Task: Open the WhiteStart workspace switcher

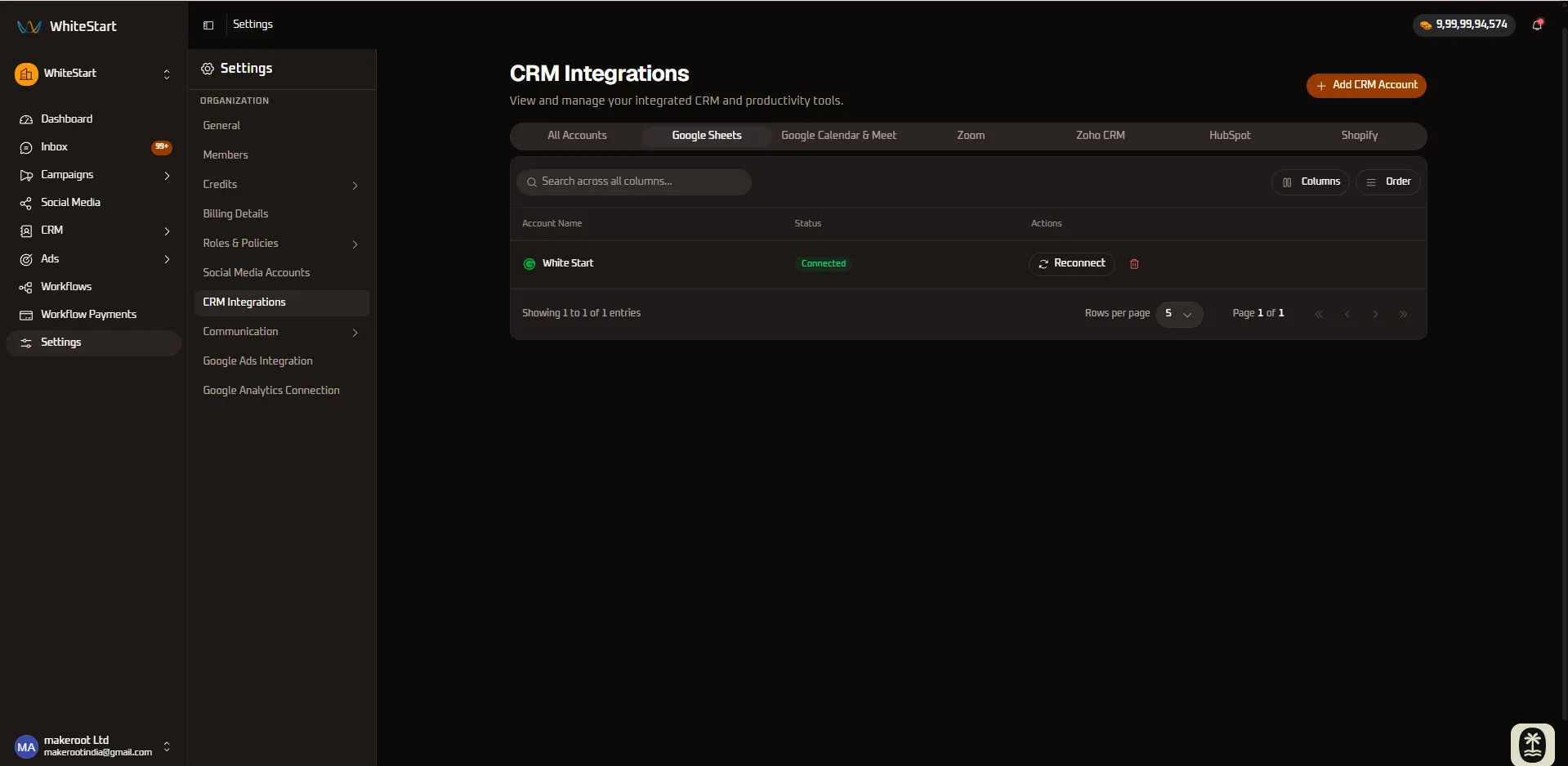Action: [x=93, y=74]
